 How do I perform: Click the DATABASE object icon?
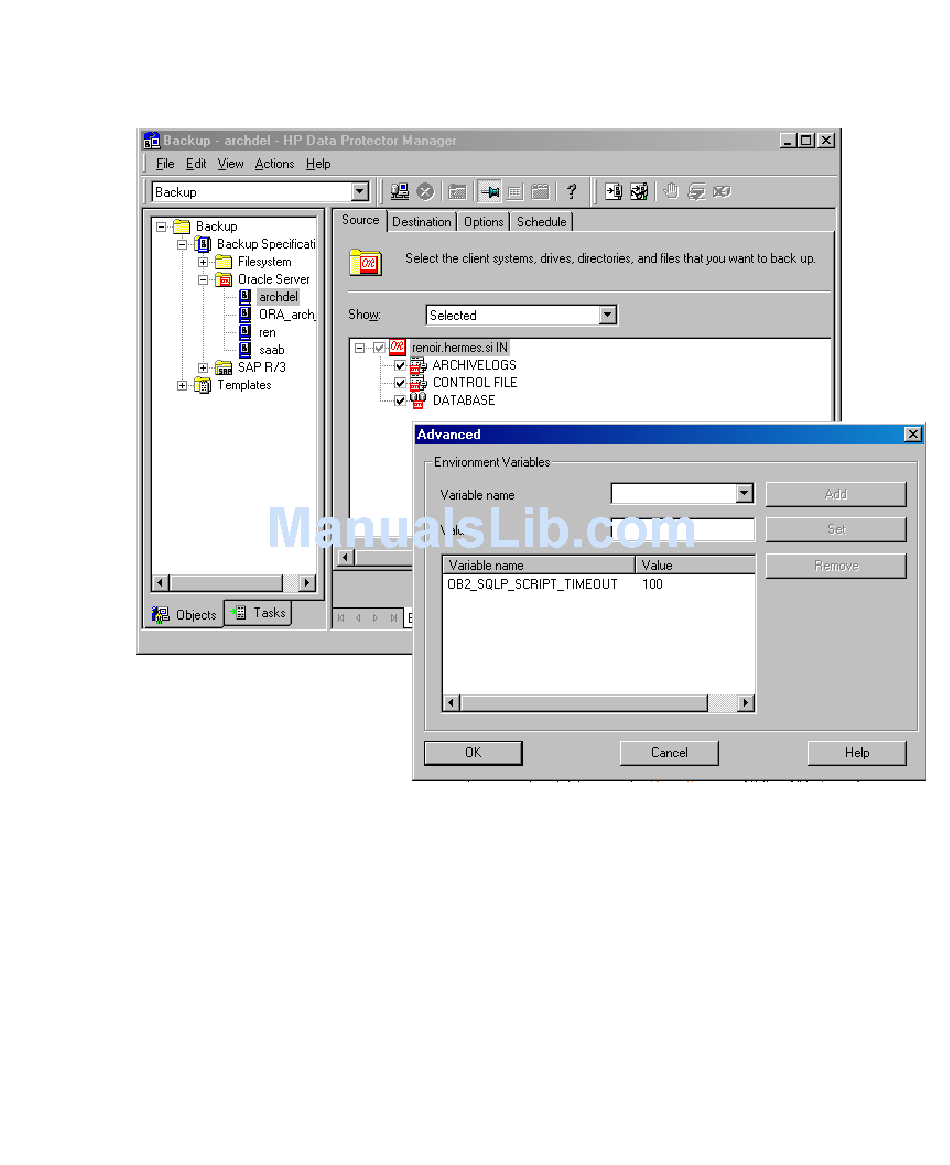click(418, 400)
